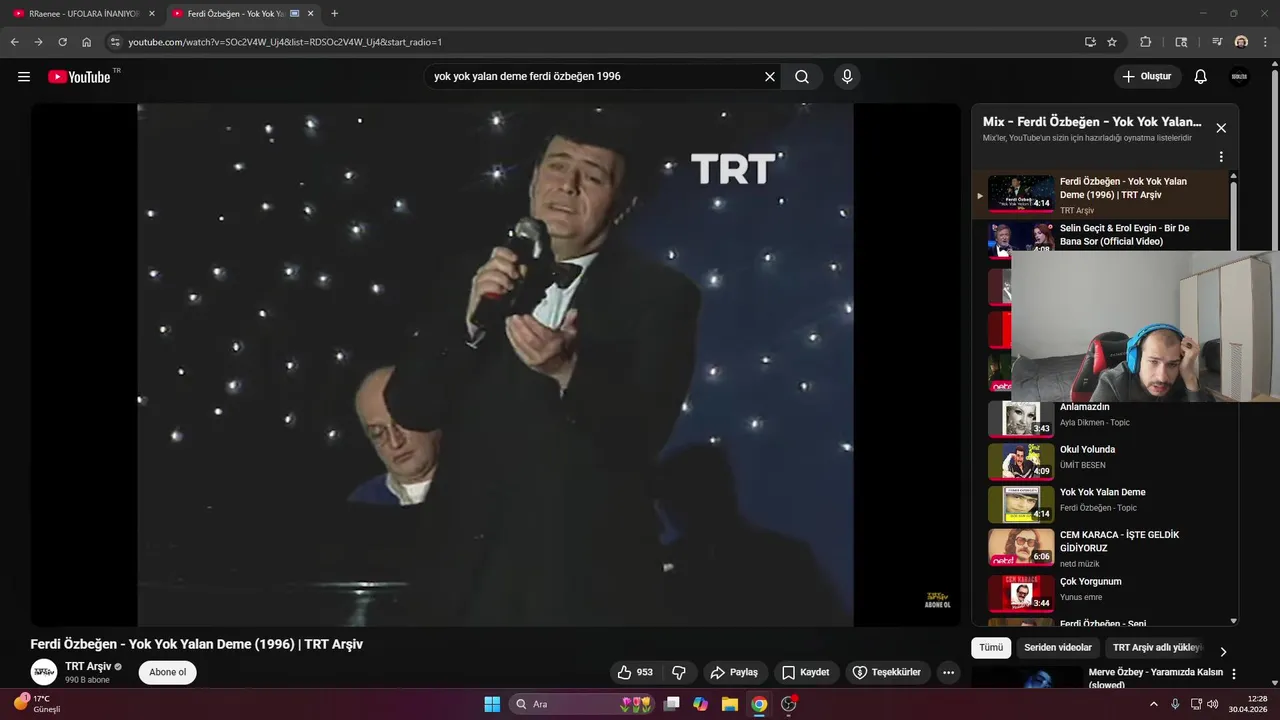
Task: Open the YouTube account avatar menu
Action: [x=1239, y=77]
